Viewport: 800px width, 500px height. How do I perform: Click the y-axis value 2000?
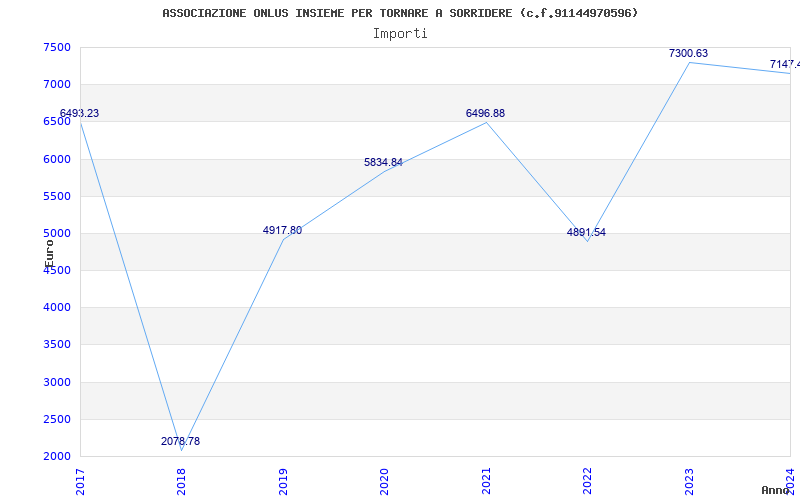57,457
